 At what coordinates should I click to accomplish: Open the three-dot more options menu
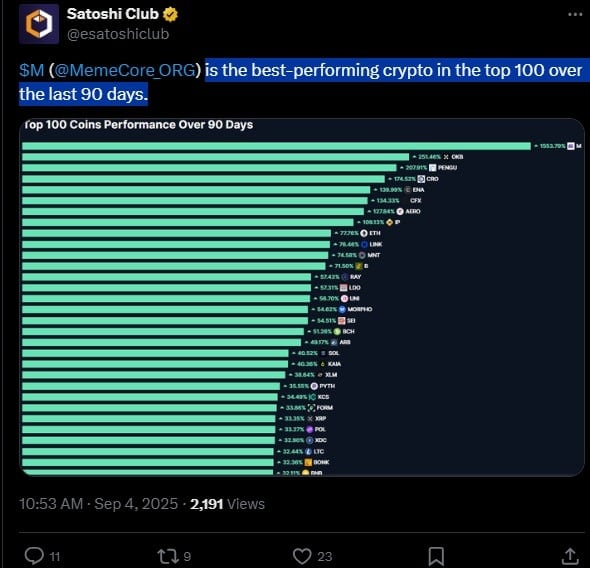point(575,14)
